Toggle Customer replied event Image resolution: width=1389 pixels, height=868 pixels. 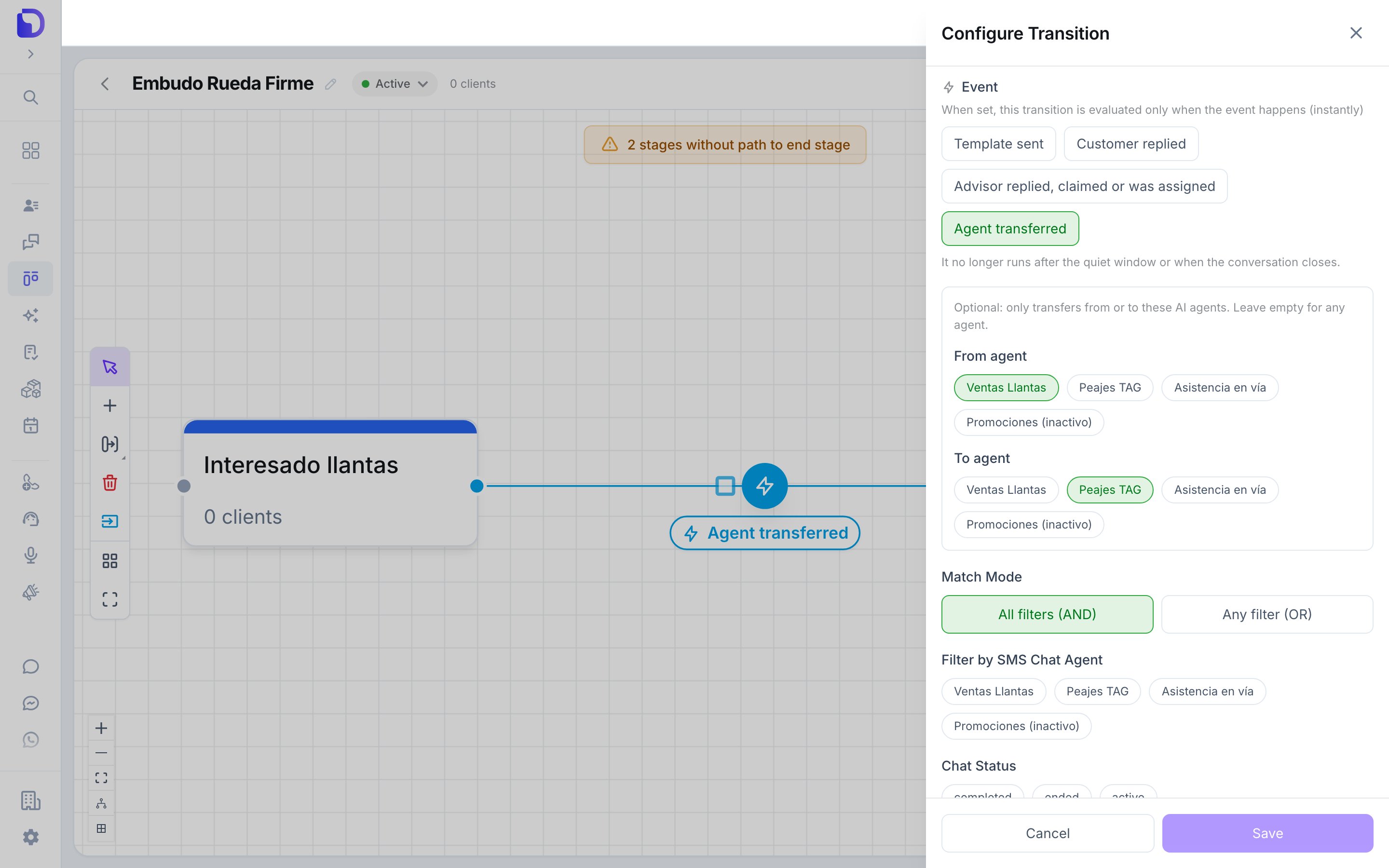click(x=1130, y=144)
